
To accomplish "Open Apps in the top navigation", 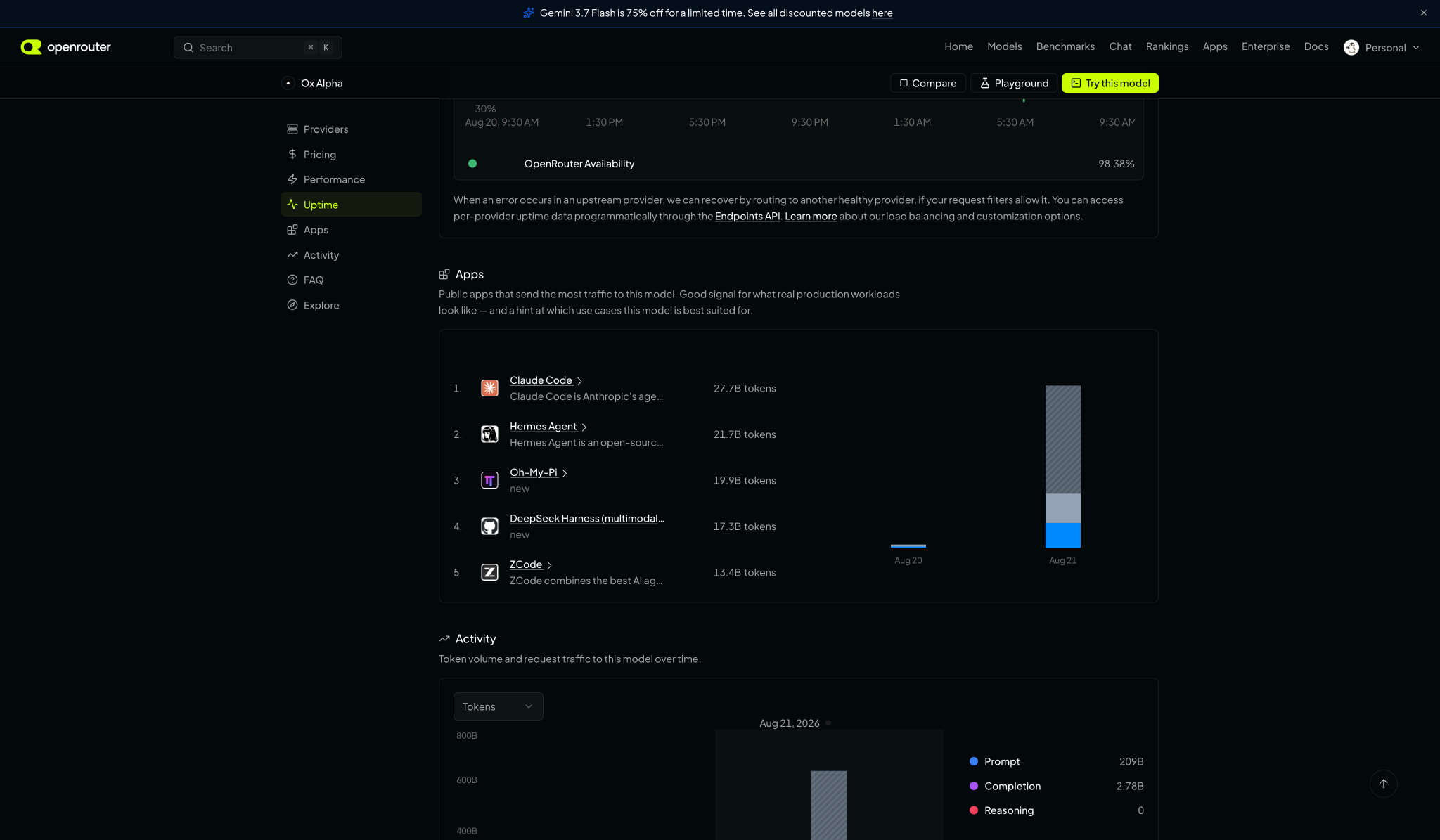I will click(1215, 46).
